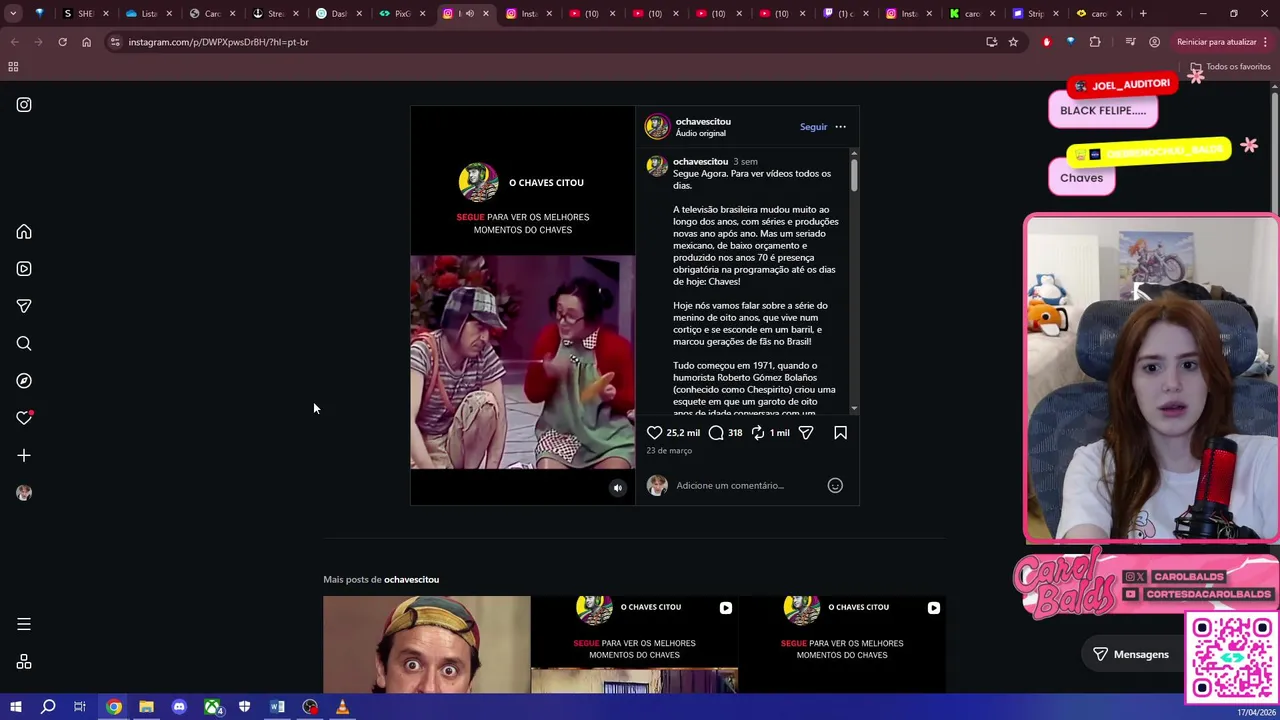1280x720 pixels.
Task: Open the browser extensions puzzle icon
Action: click(x=1095, y=42)
